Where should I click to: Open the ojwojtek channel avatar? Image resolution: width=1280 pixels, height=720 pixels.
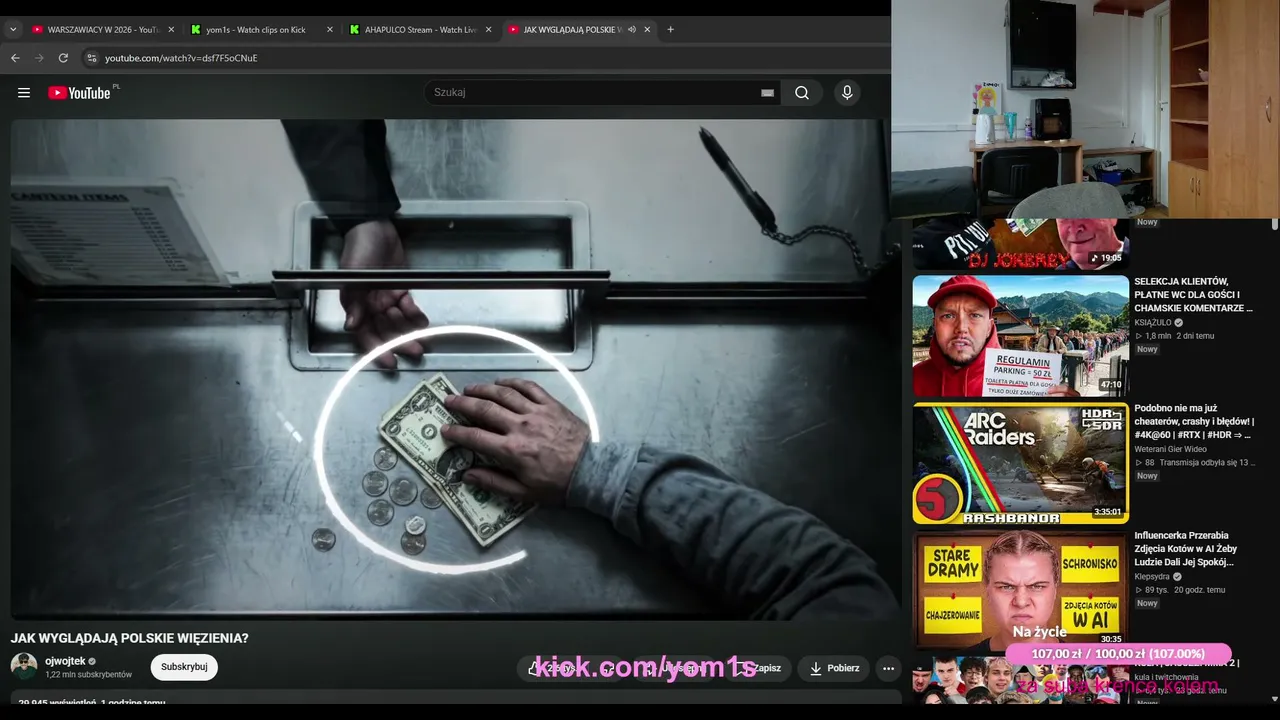[24, 666]
